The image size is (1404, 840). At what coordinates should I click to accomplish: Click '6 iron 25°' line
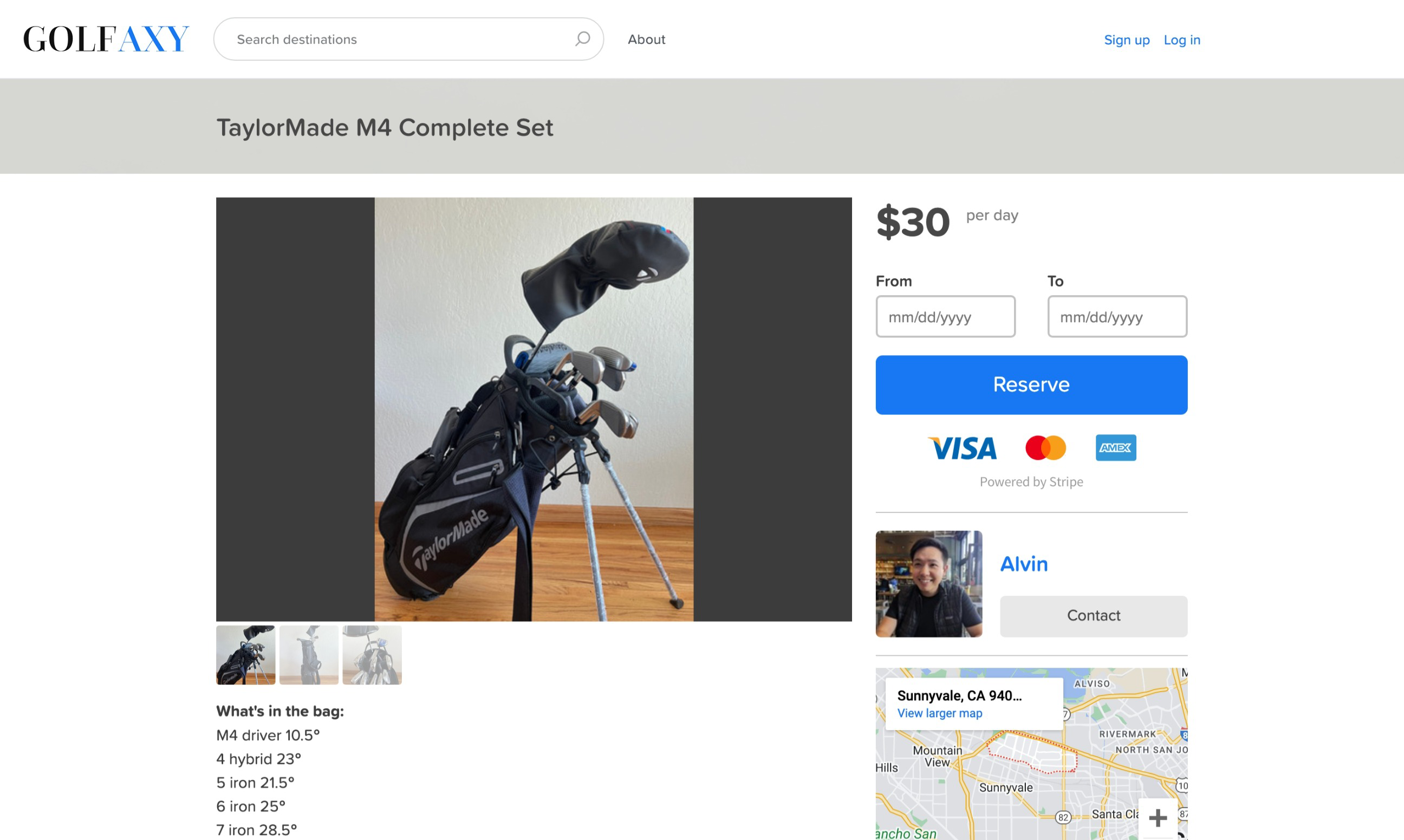[251, 806]
